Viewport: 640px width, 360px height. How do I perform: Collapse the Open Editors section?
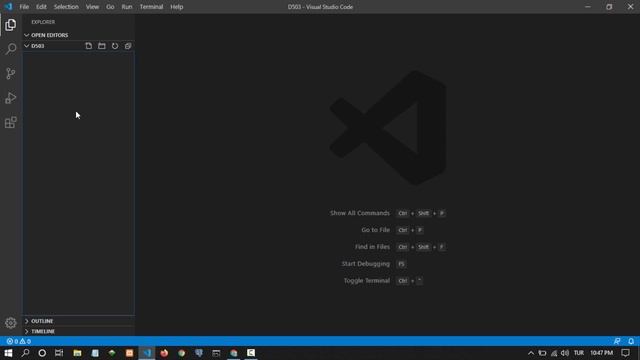coord(79,35)
